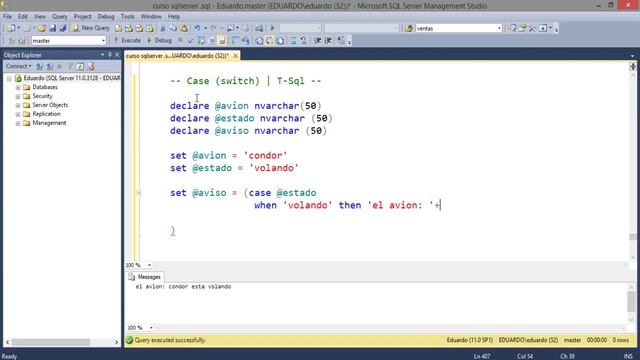
Task: Click the red activity icon in Object Explorer
Action: (91, 66)
